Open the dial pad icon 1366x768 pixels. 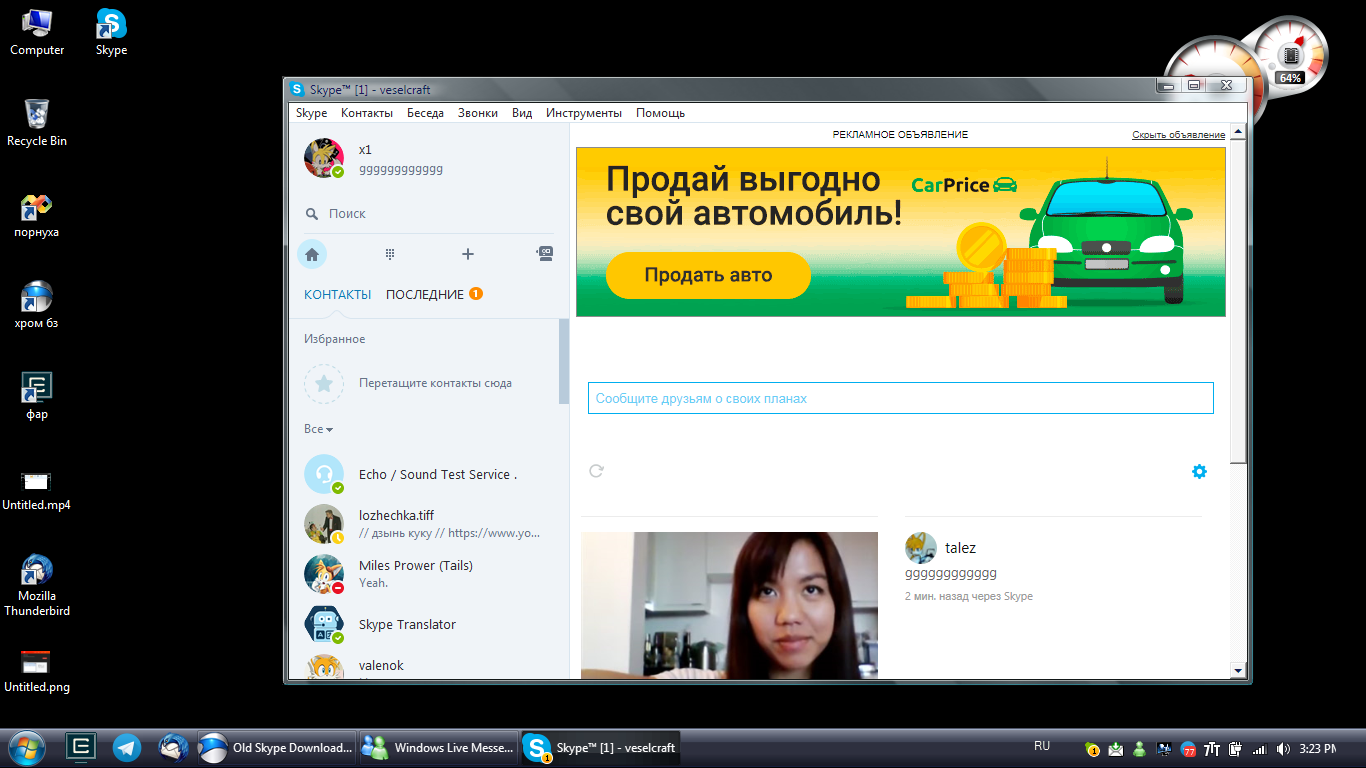[x=390, y=254]
